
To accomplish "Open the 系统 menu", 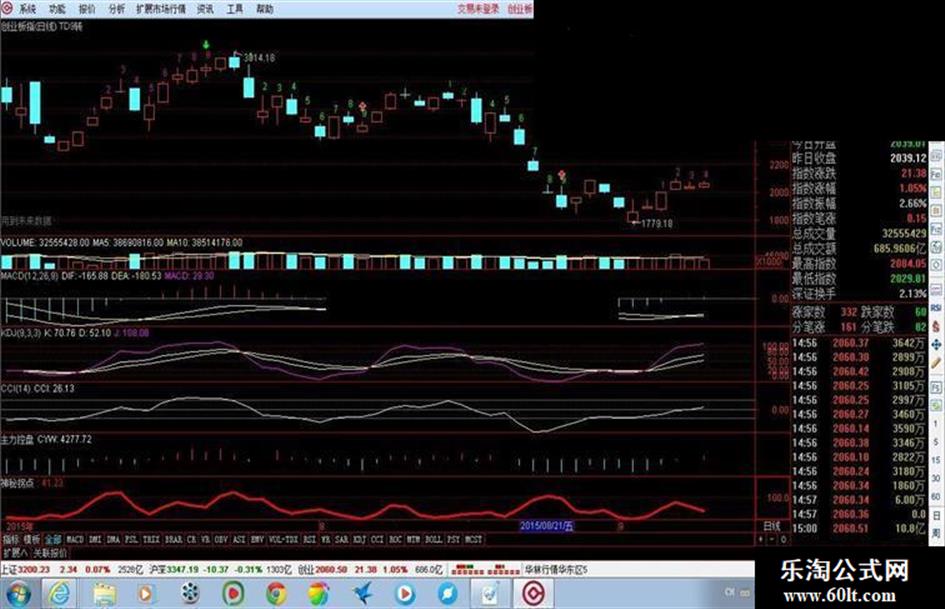I will [27, 9].
